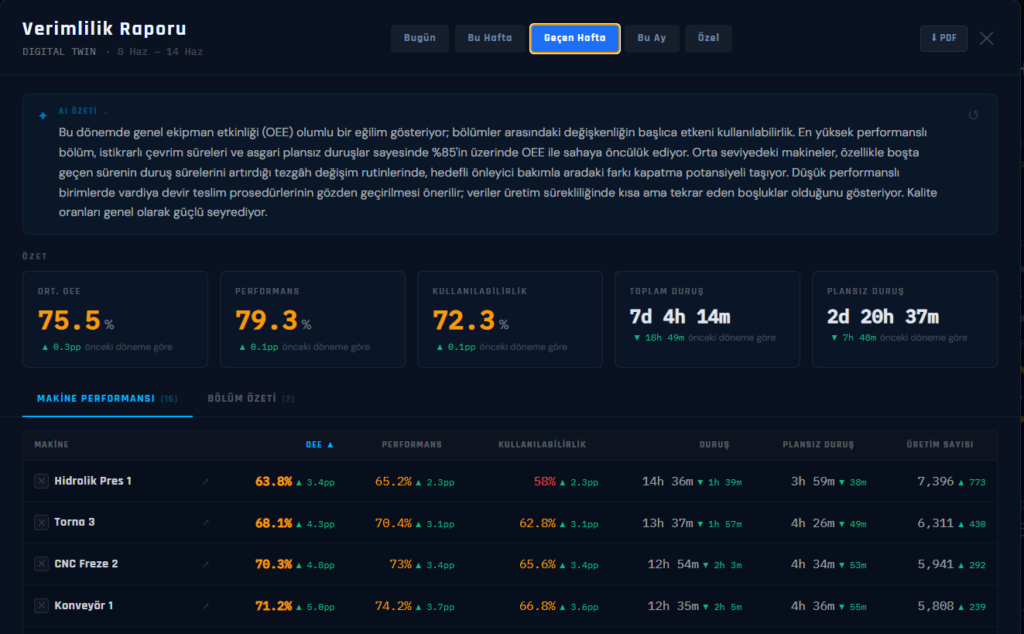The width and height of the screenshot is (1024, 634).
Task: Refresh the AI summary with reload icon
Action: click(973, 116)
